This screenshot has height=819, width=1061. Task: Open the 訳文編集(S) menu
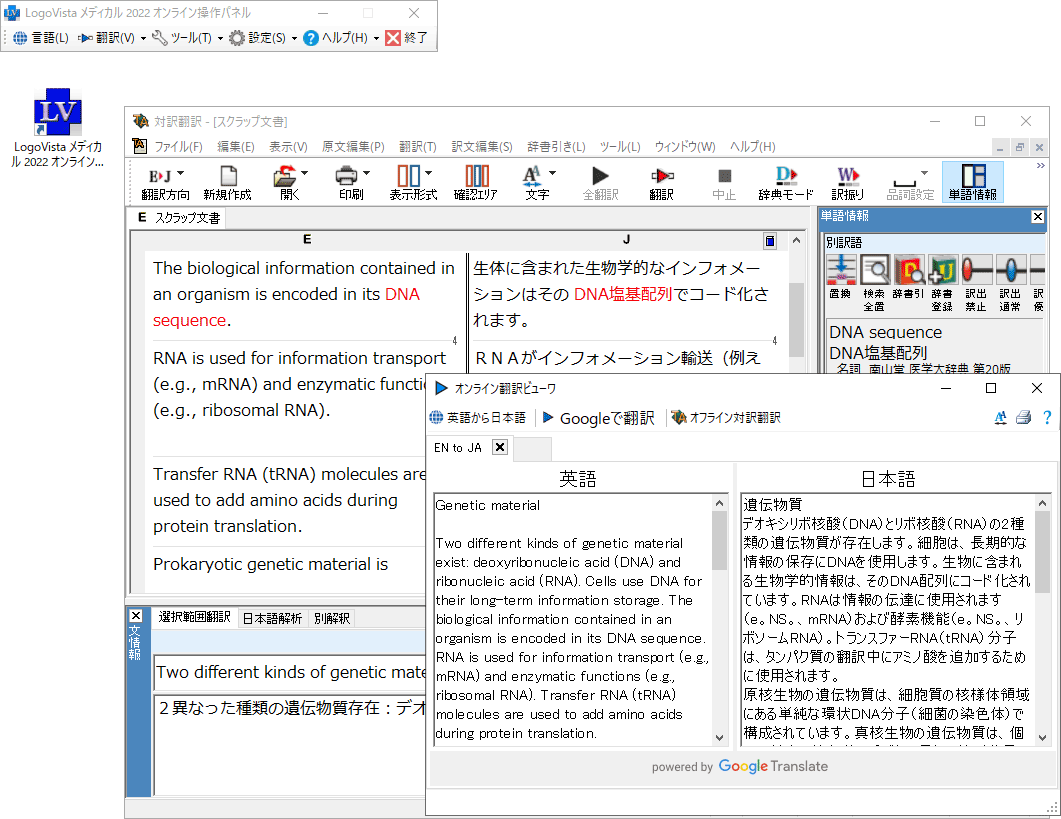pos(482,146)
